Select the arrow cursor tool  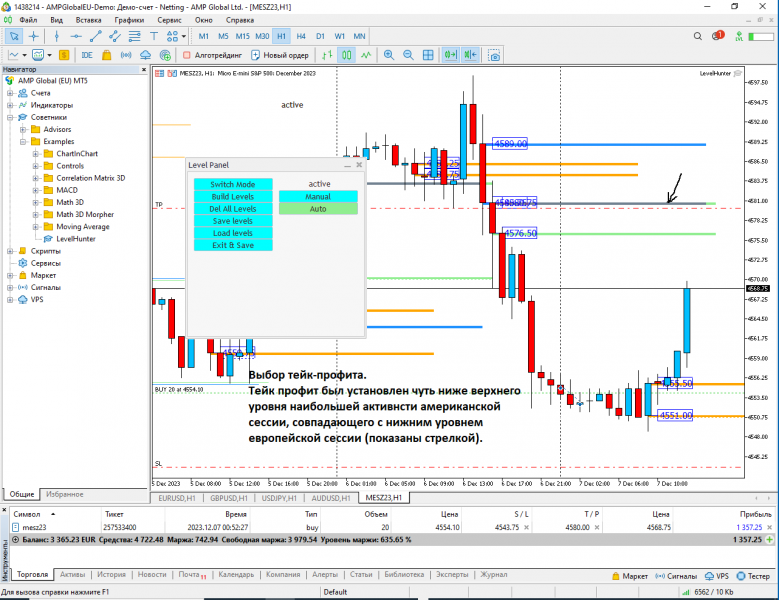14,36
